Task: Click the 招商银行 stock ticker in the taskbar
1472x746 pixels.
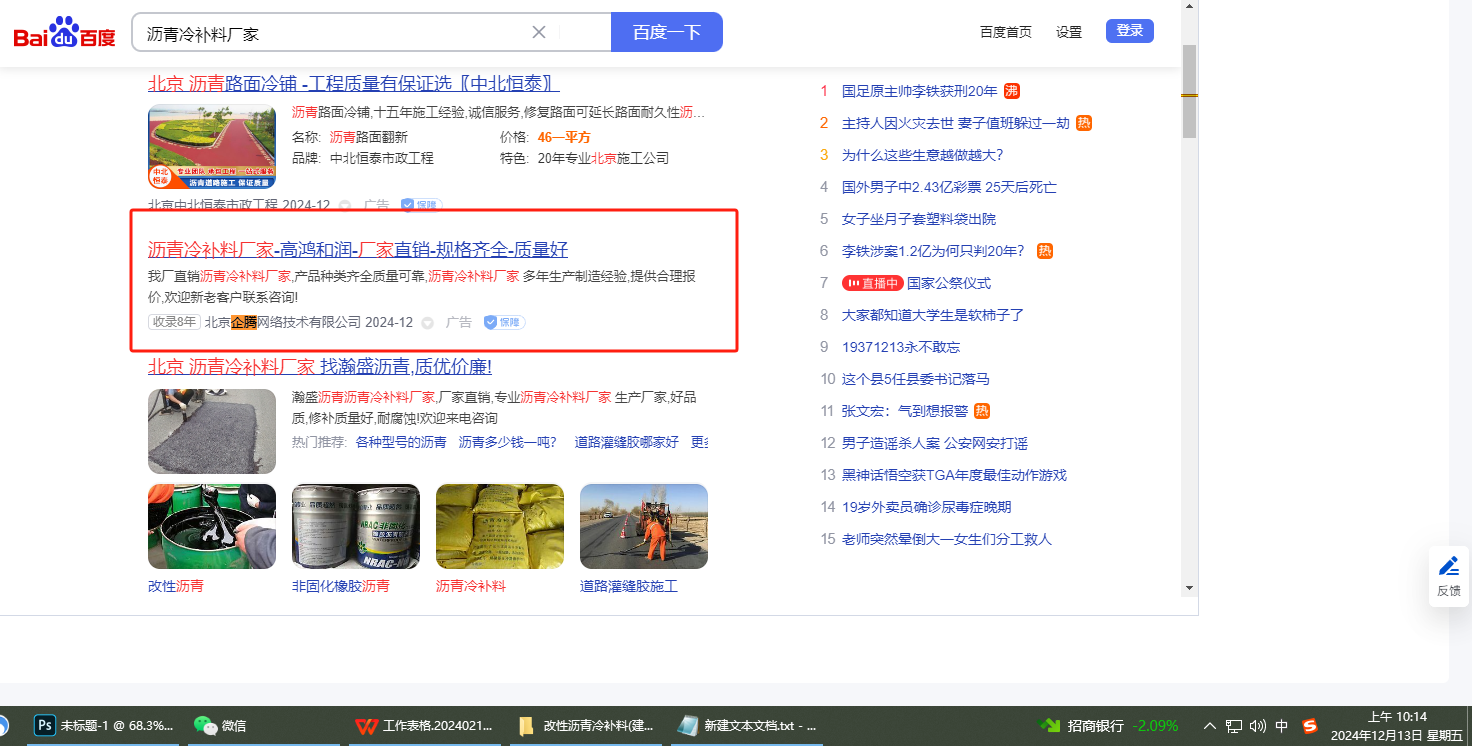Action: click(x=1109, y=726)
